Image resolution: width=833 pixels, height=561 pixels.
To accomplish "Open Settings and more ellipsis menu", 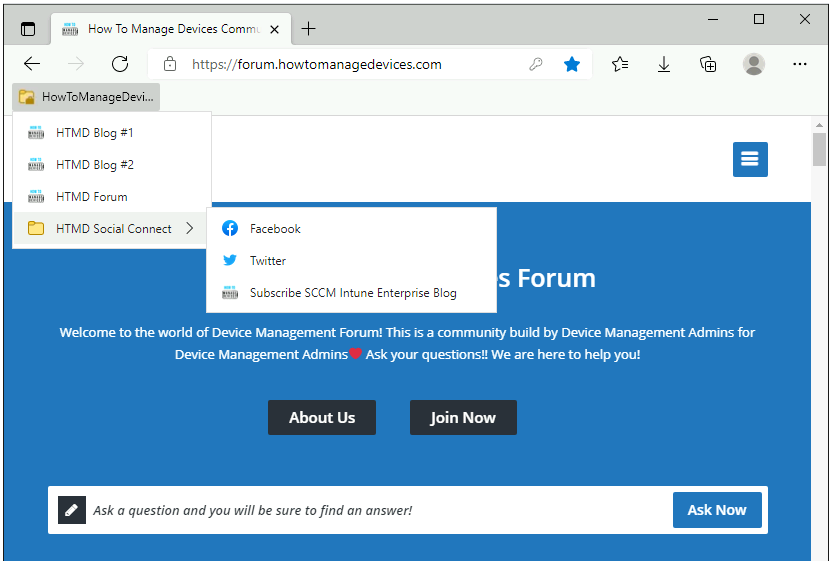I will [x=800, y=64].
